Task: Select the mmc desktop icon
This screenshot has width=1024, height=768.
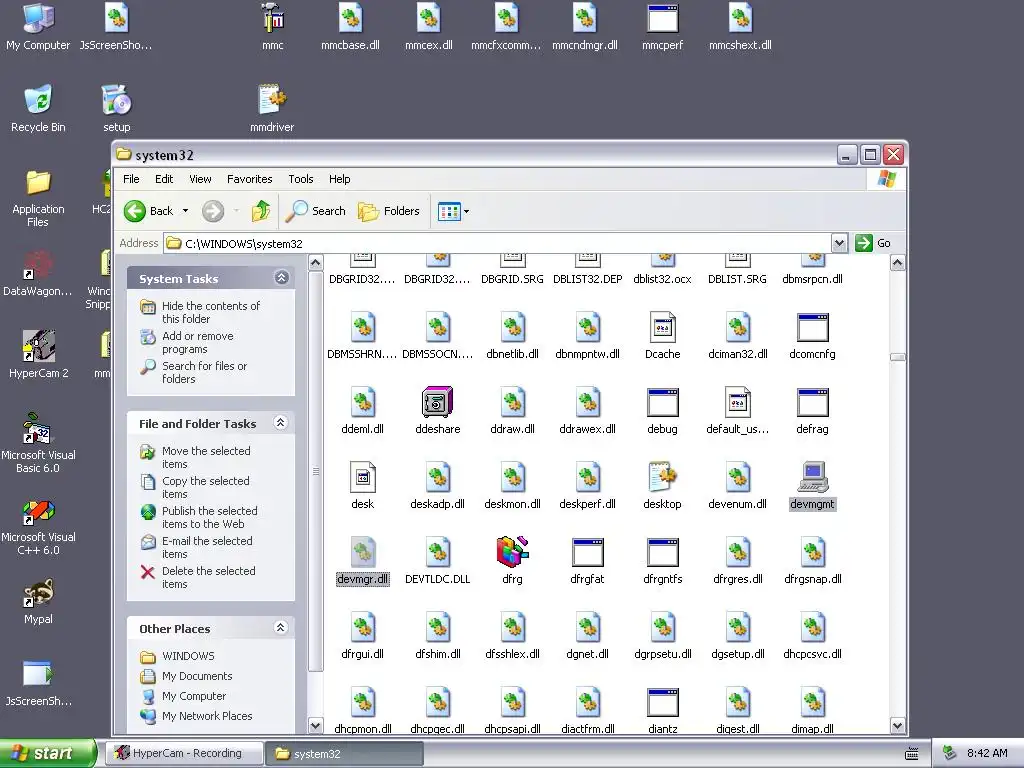Action: (272, 27)
